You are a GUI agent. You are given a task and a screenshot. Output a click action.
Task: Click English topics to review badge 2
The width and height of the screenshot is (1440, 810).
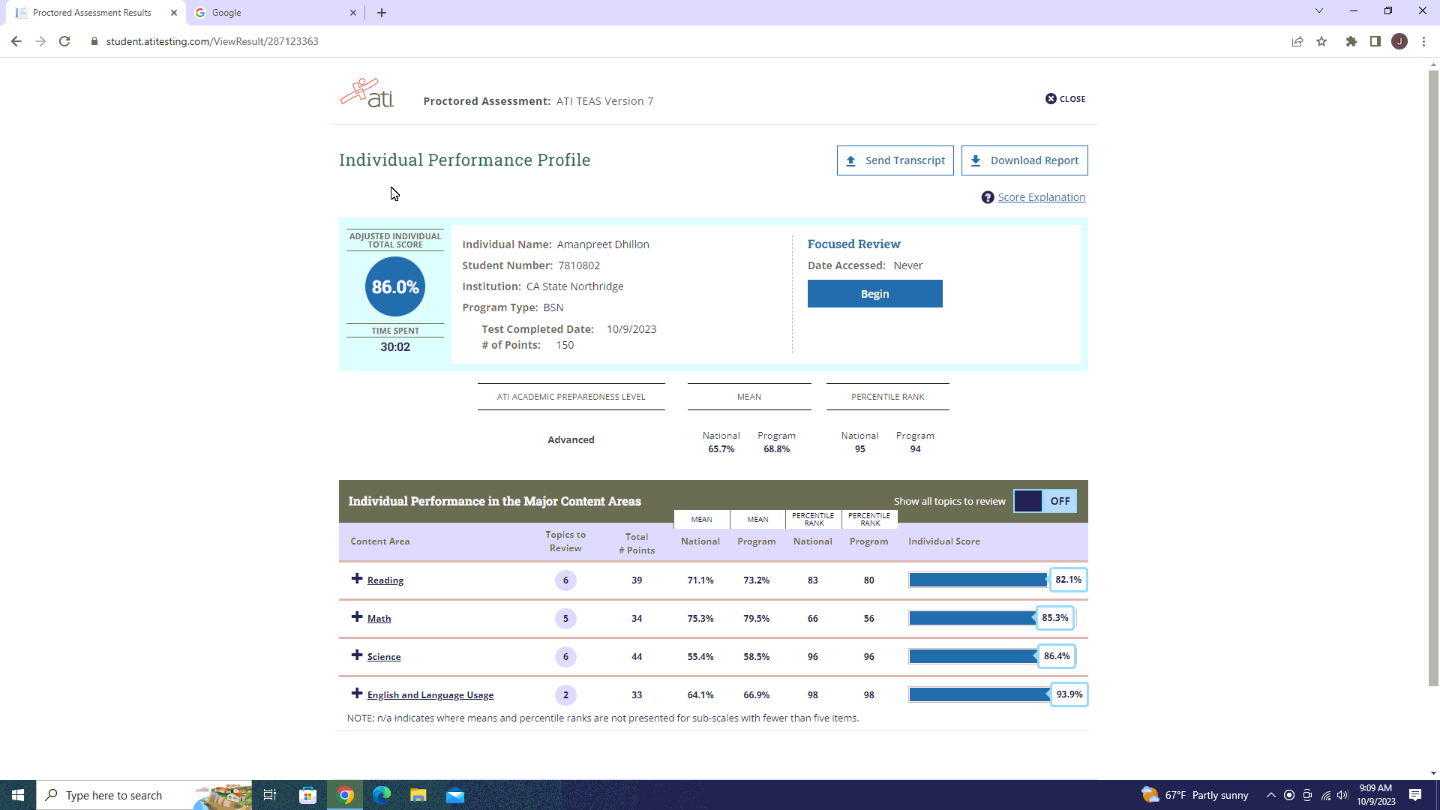565,695
